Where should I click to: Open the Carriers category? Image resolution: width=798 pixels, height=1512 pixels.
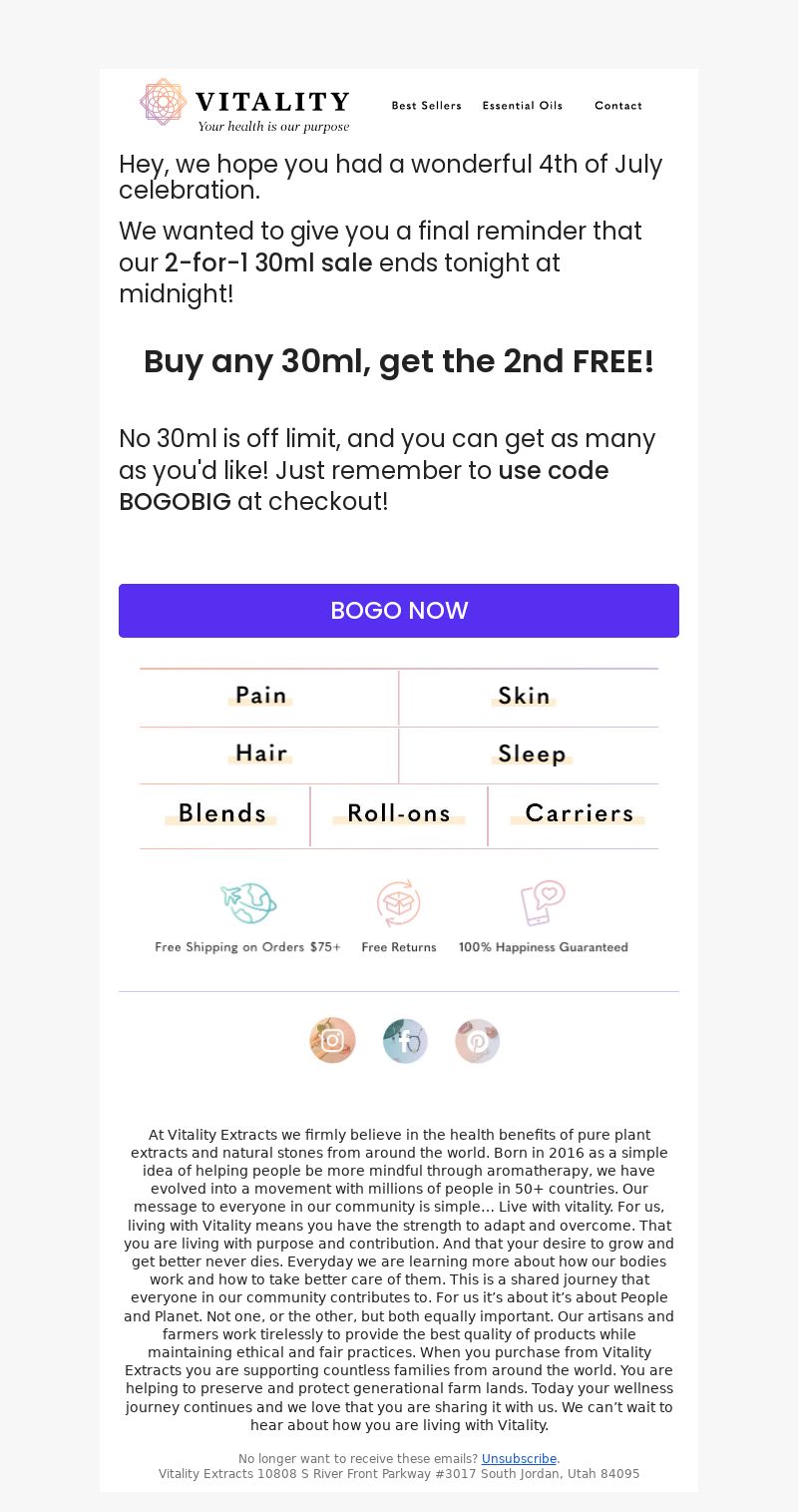pos(580,813)
